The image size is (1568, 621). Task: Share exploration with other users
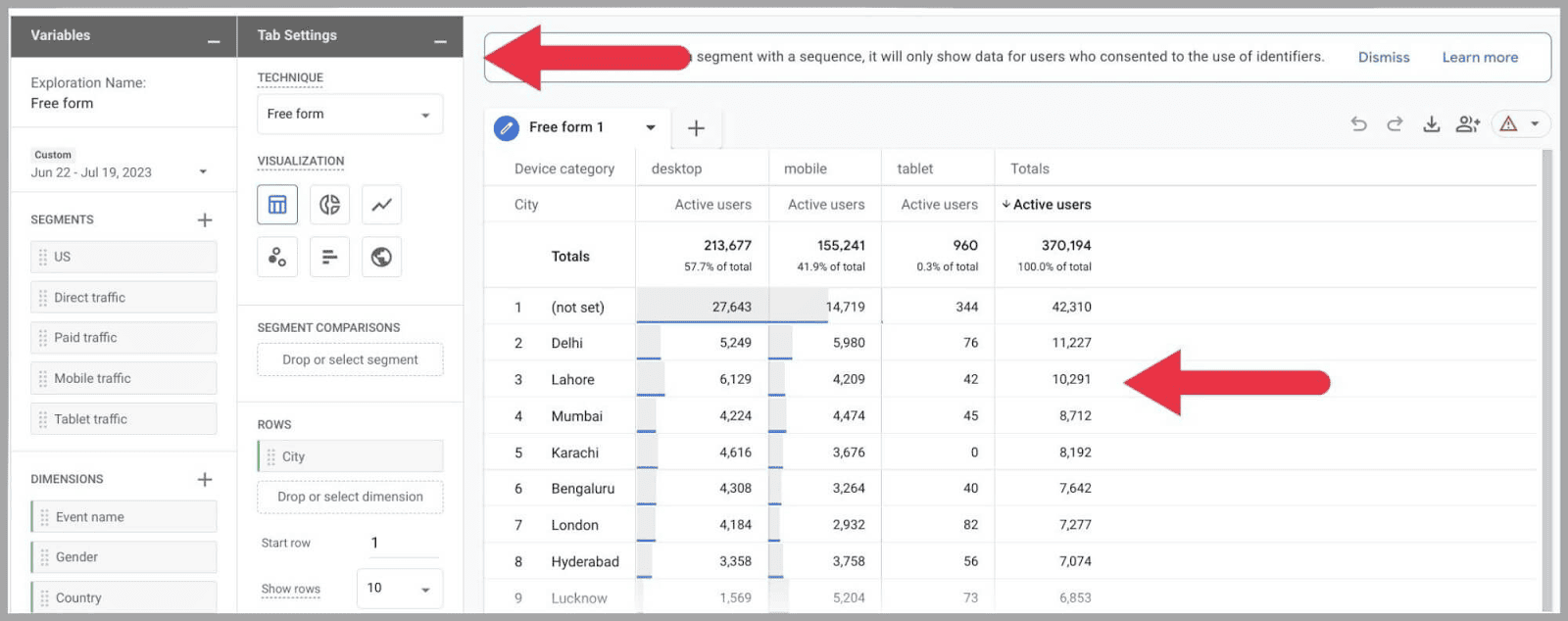(1467, 124)
